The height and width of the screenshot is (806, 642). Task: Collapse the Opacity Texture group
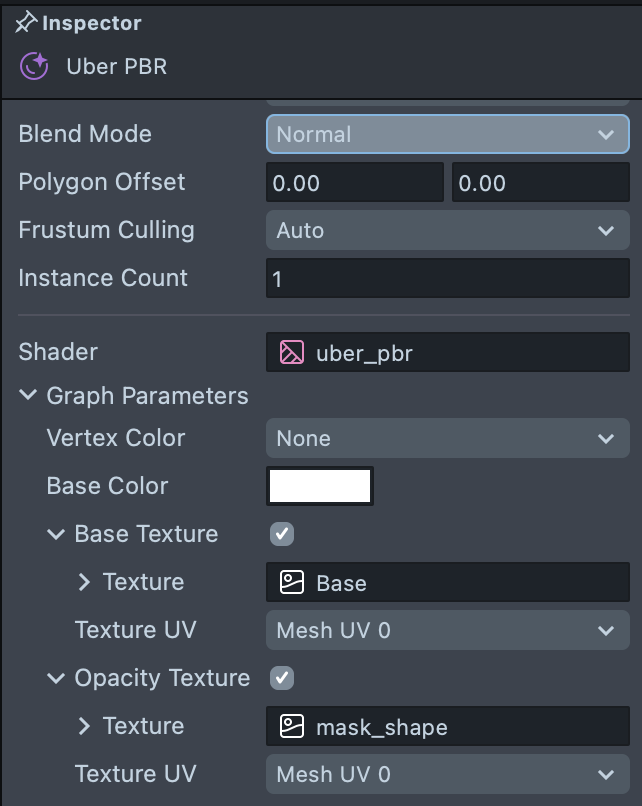pyautogui.click(x=55, y=678)
